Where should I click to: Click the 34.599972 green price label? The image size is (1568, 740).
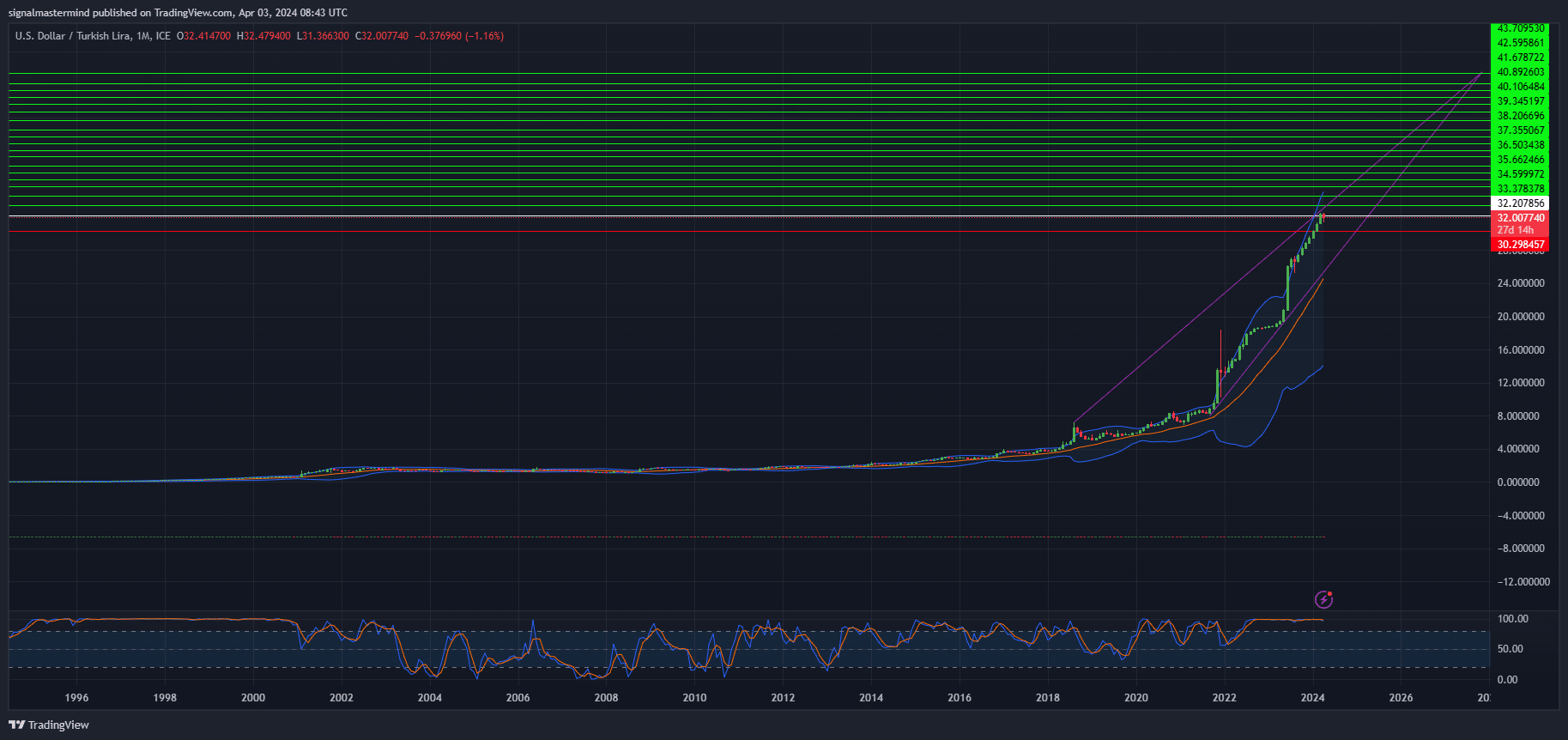pos(1521,174)
